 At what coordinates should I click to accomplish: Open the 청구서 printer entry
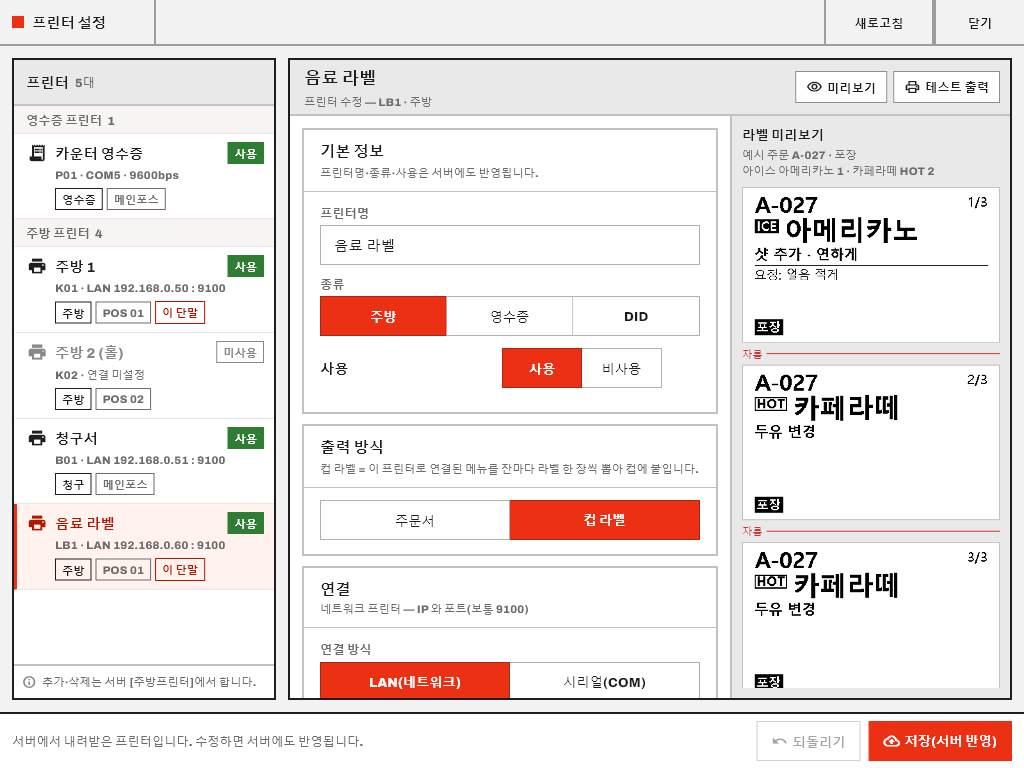click(x=144, y=461)
